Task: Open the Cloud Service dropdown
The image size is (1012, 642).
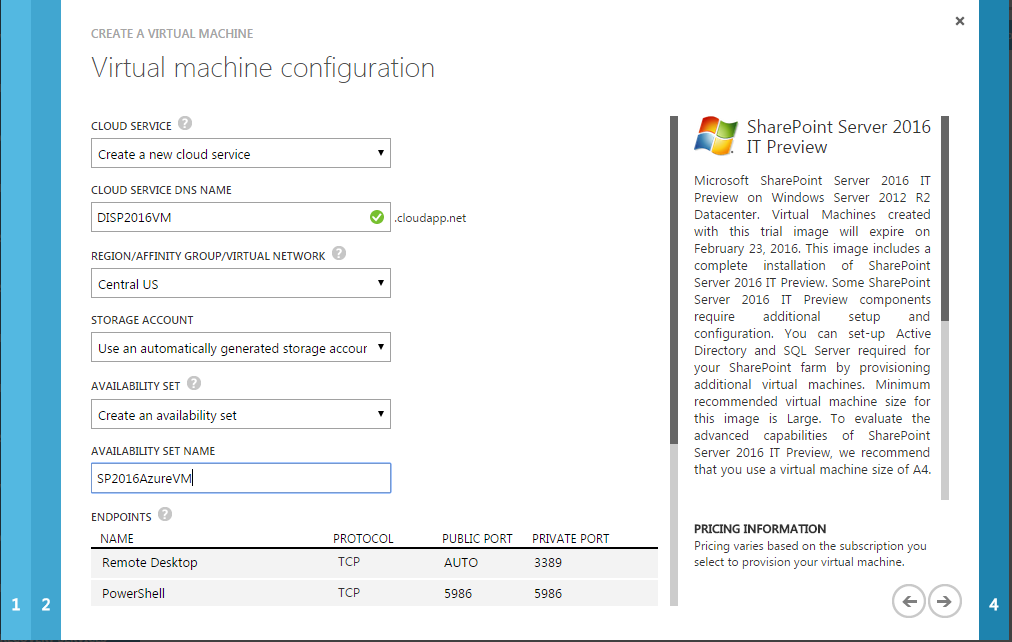Action: point(241,154)
